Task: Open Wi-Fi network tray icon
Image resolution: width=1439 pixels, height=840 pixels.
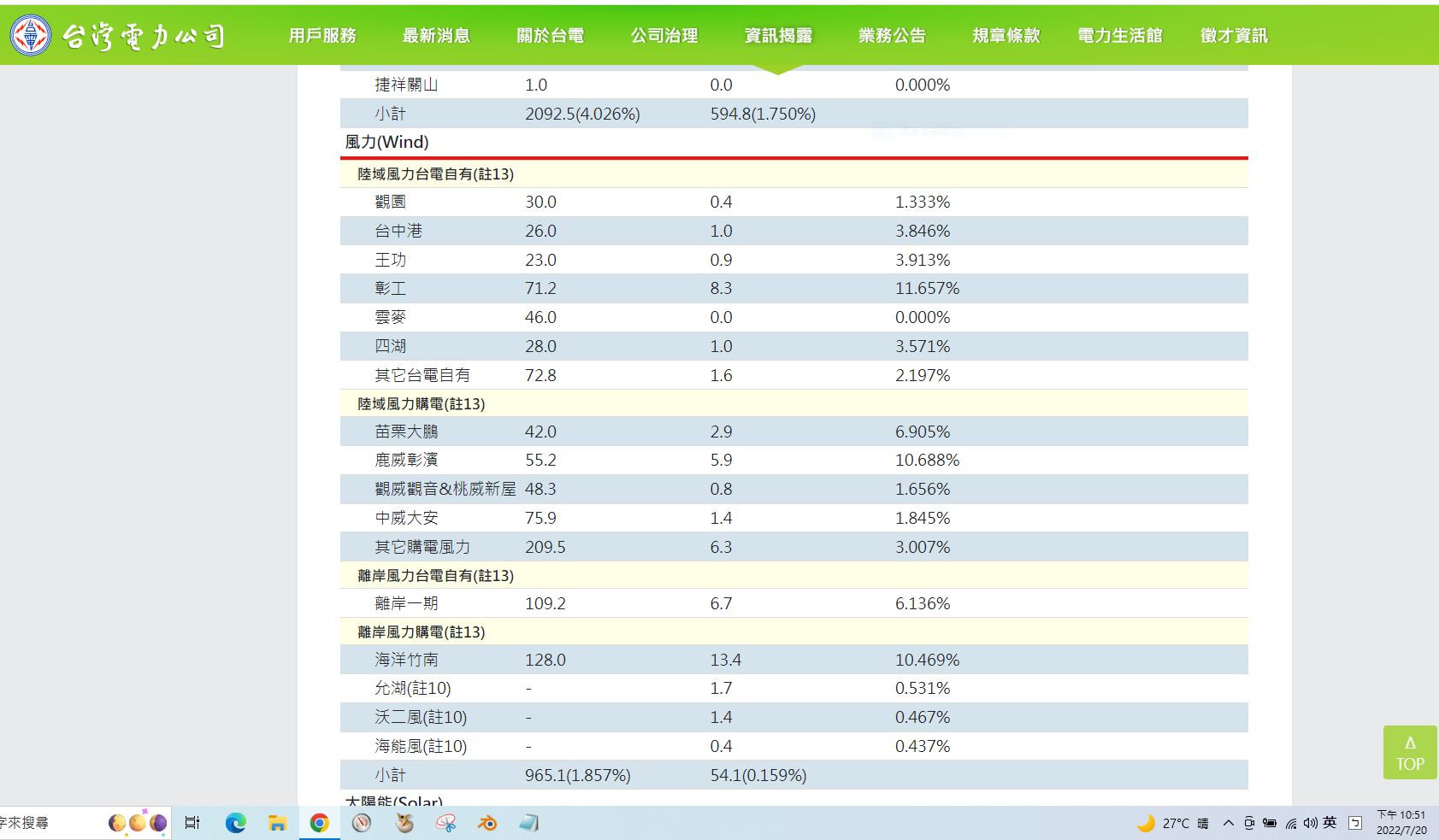Action: (x=1290, y=823)
